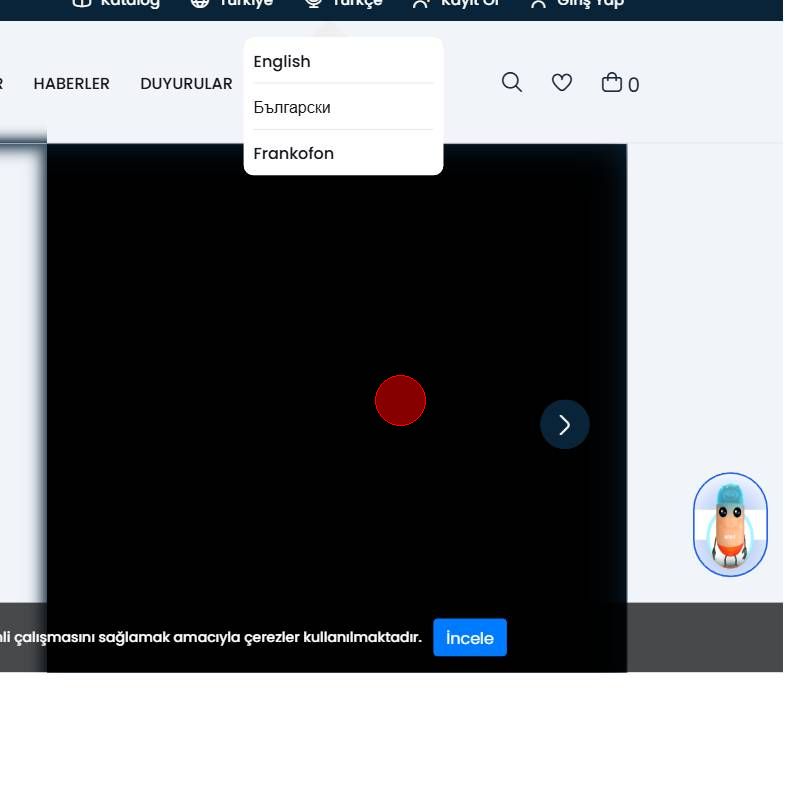
Task: Click the heart favorites icon
Action: point(562,83)
